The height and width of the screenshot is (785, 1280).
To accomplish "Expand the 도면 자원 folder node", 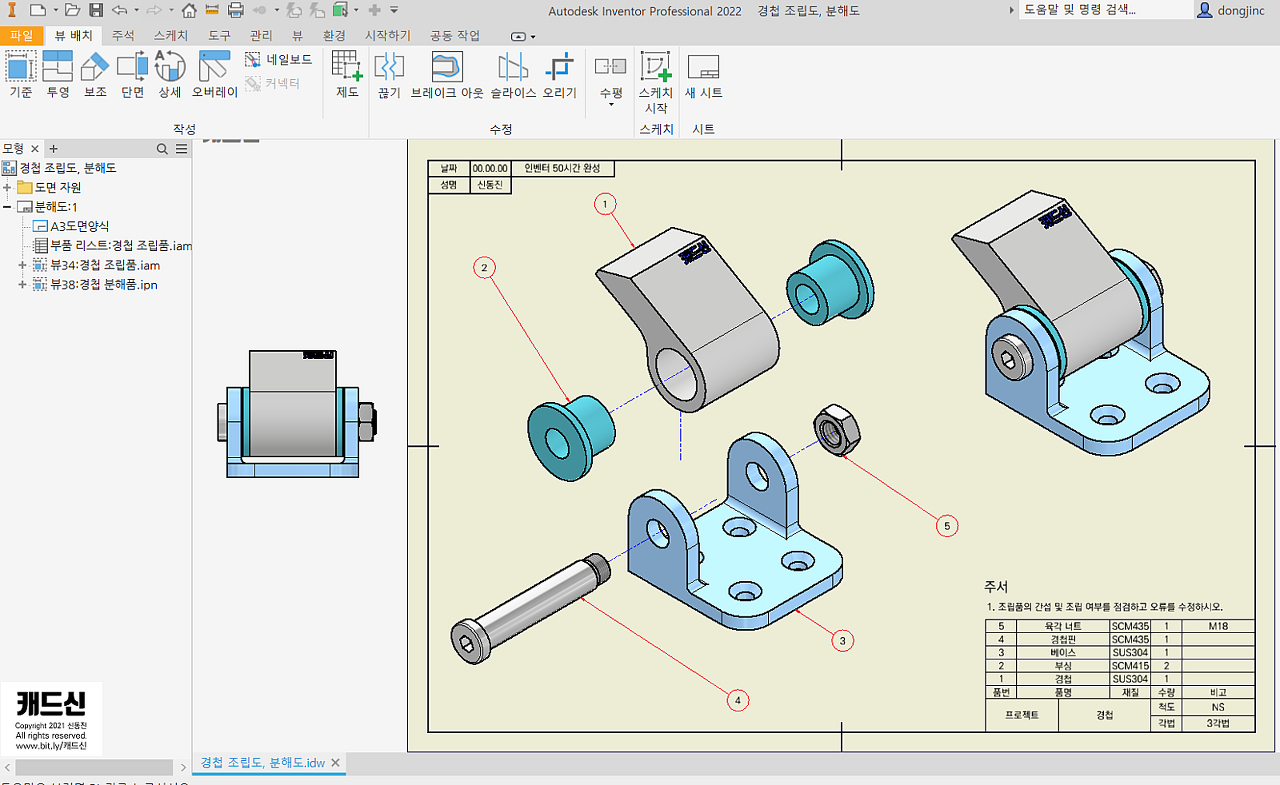I will pos(7,188).
